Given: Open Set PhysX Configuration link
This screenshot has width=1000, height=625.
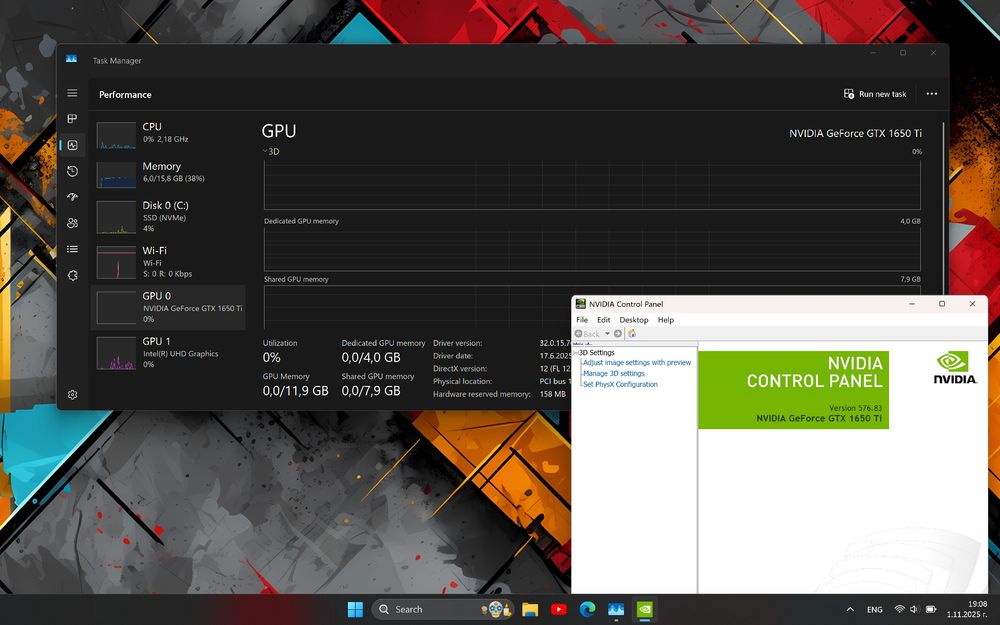Looking at the screenshot, I should [x=620, y=384].
